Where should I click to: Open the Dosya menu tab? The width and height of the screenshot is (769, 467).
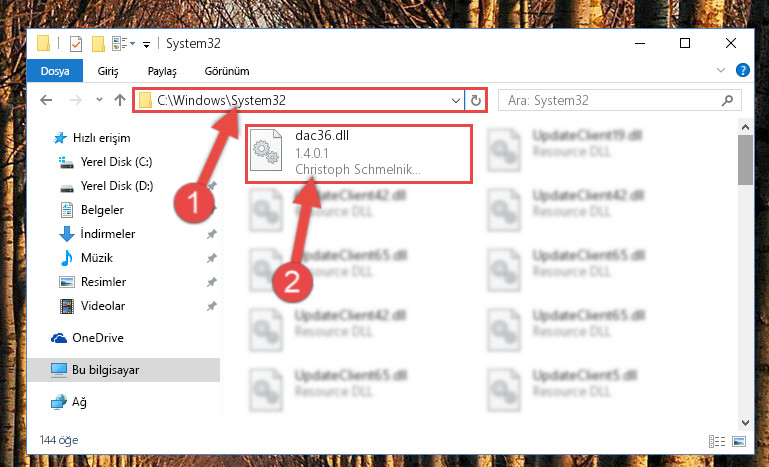pyautogui.click(x=55, y=71)
